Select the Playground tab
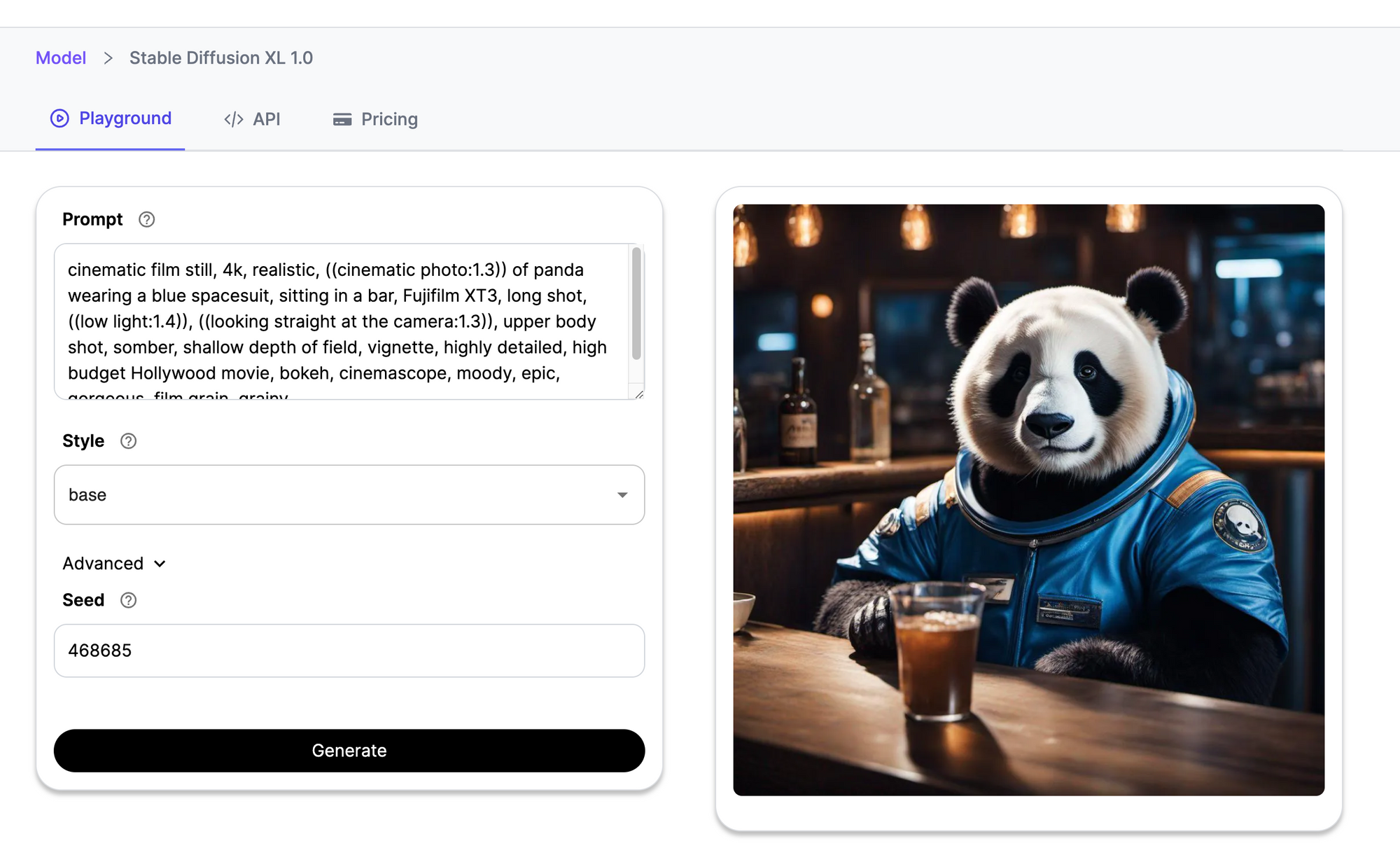 125,118
